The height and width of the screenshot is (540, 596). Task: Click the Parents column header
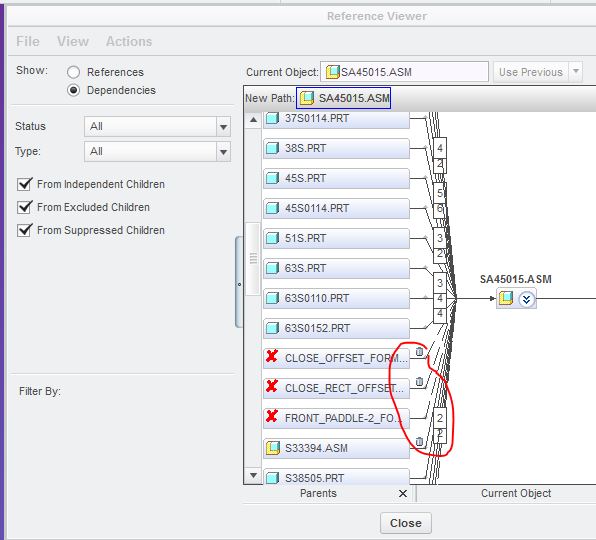[318, 493]
